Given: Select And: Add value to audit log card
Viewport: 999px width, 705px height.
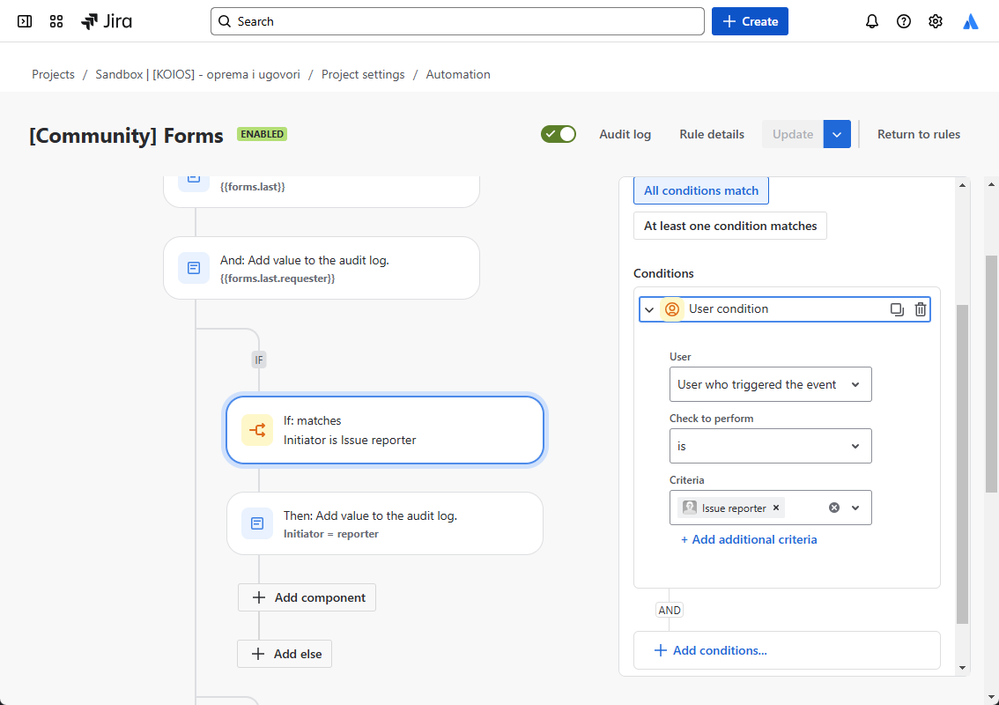Looking at the screenshot, I should tap(322, 268).
